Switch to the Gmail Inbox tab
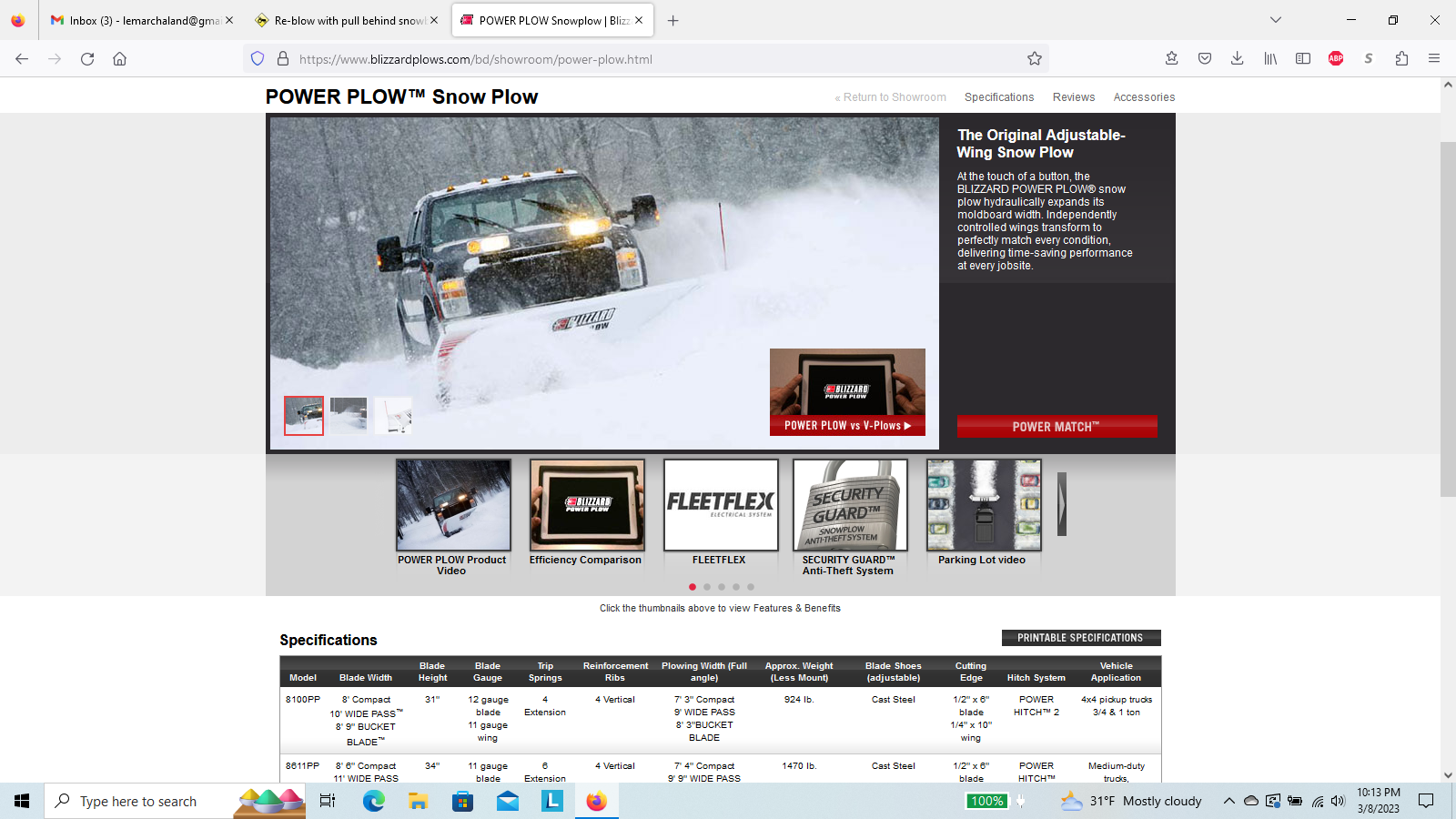 (143, 20)
